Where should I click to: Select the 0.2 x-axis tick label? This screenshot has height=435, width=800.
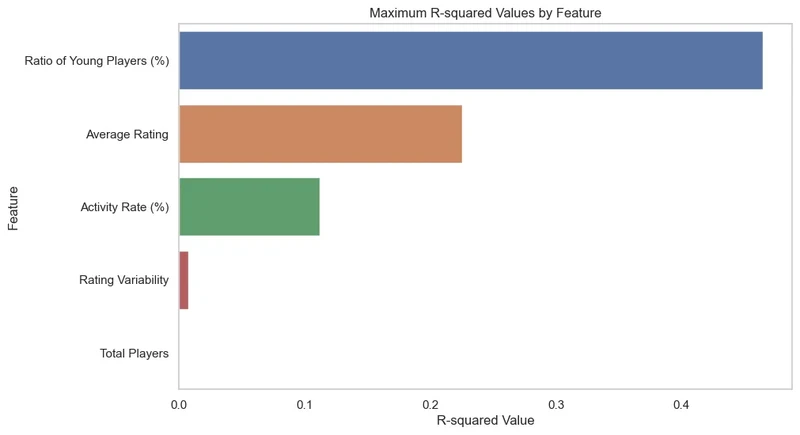pyautogui.click(x=430, y=404)
